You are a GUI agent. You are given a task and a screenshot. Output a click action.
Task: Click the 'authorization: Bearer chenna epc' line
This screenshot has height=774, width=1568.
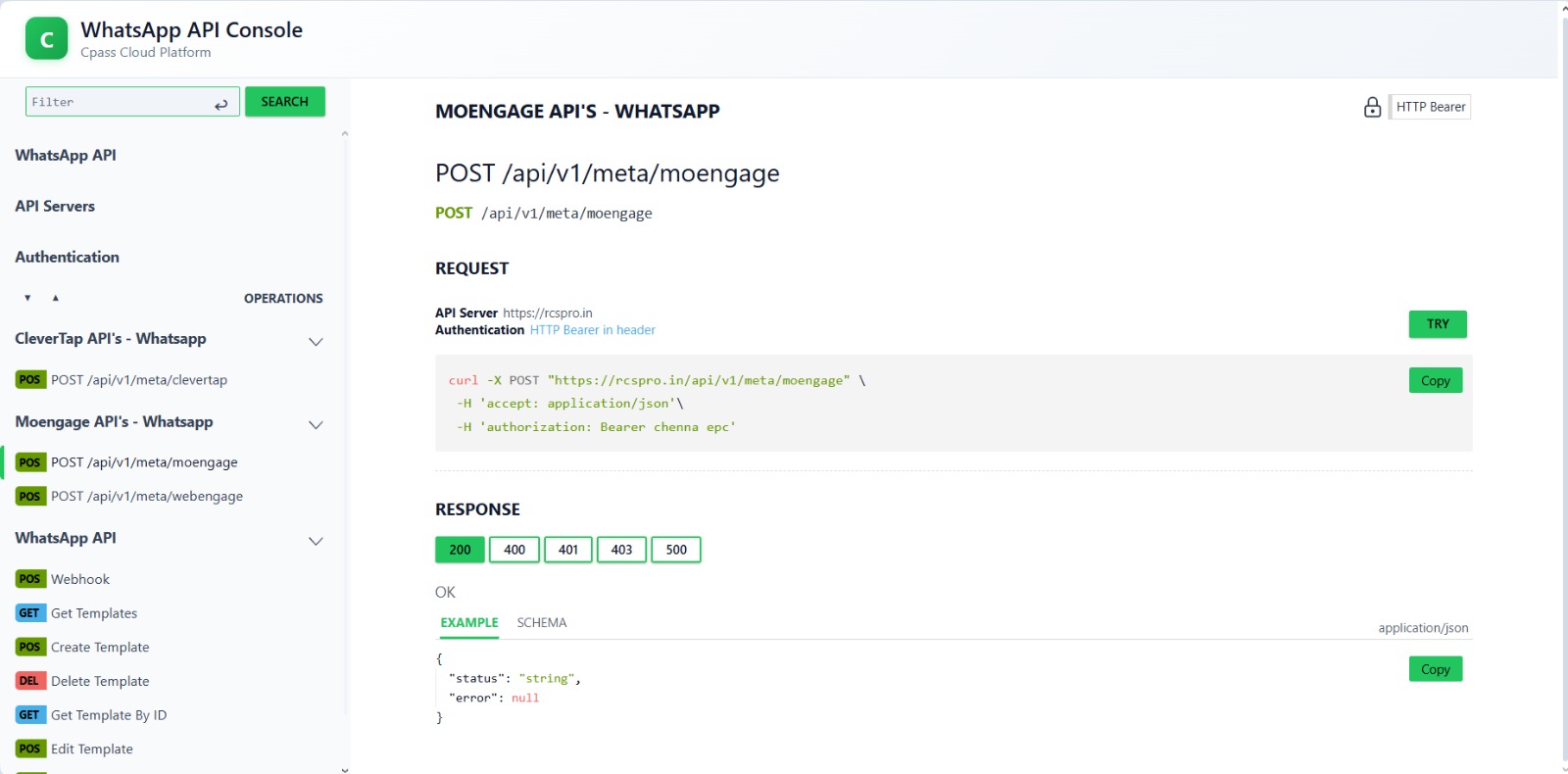coord(596,427)
